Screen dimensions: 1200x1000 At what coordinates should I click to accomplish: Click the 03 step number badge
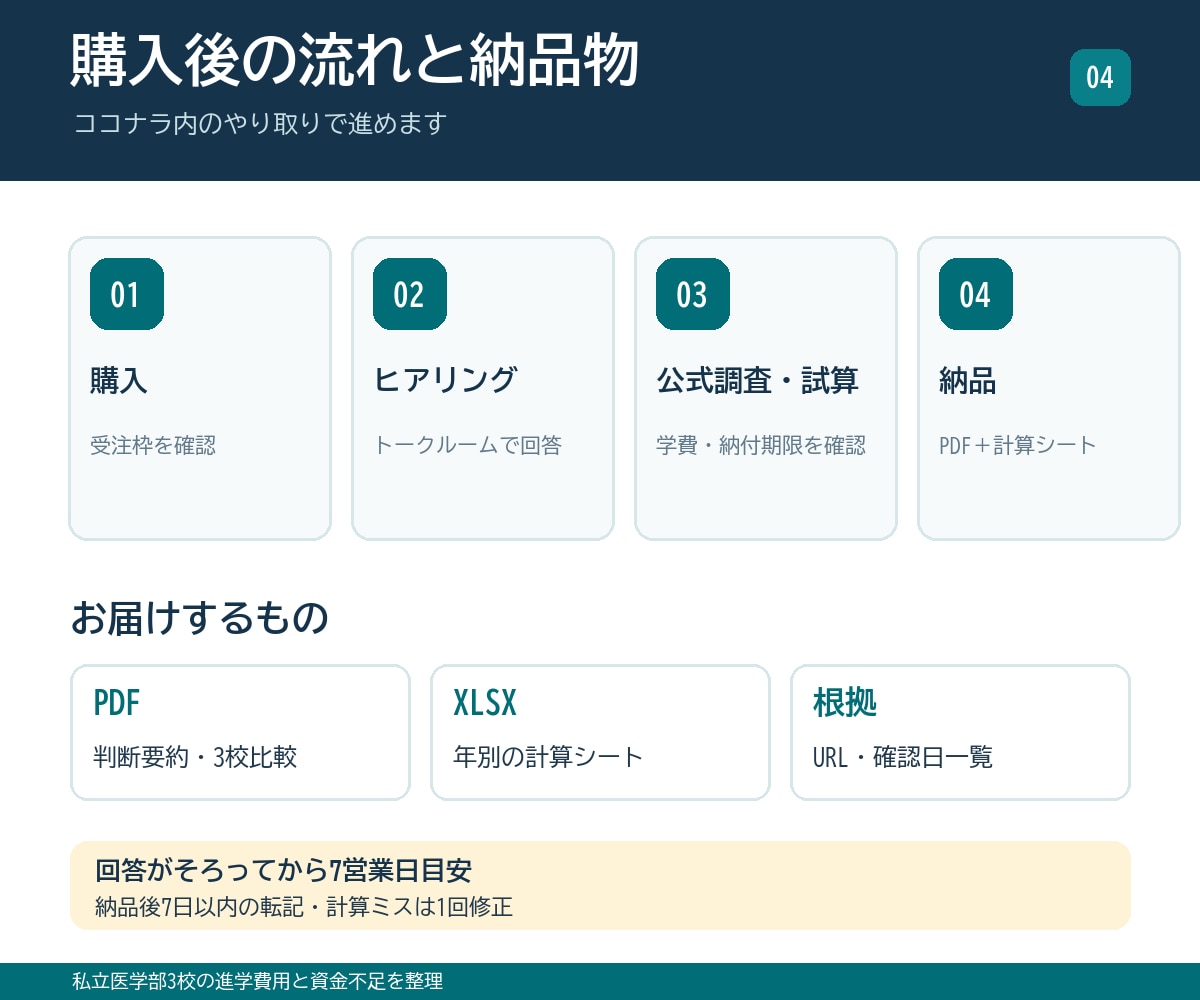click(693, 294)
